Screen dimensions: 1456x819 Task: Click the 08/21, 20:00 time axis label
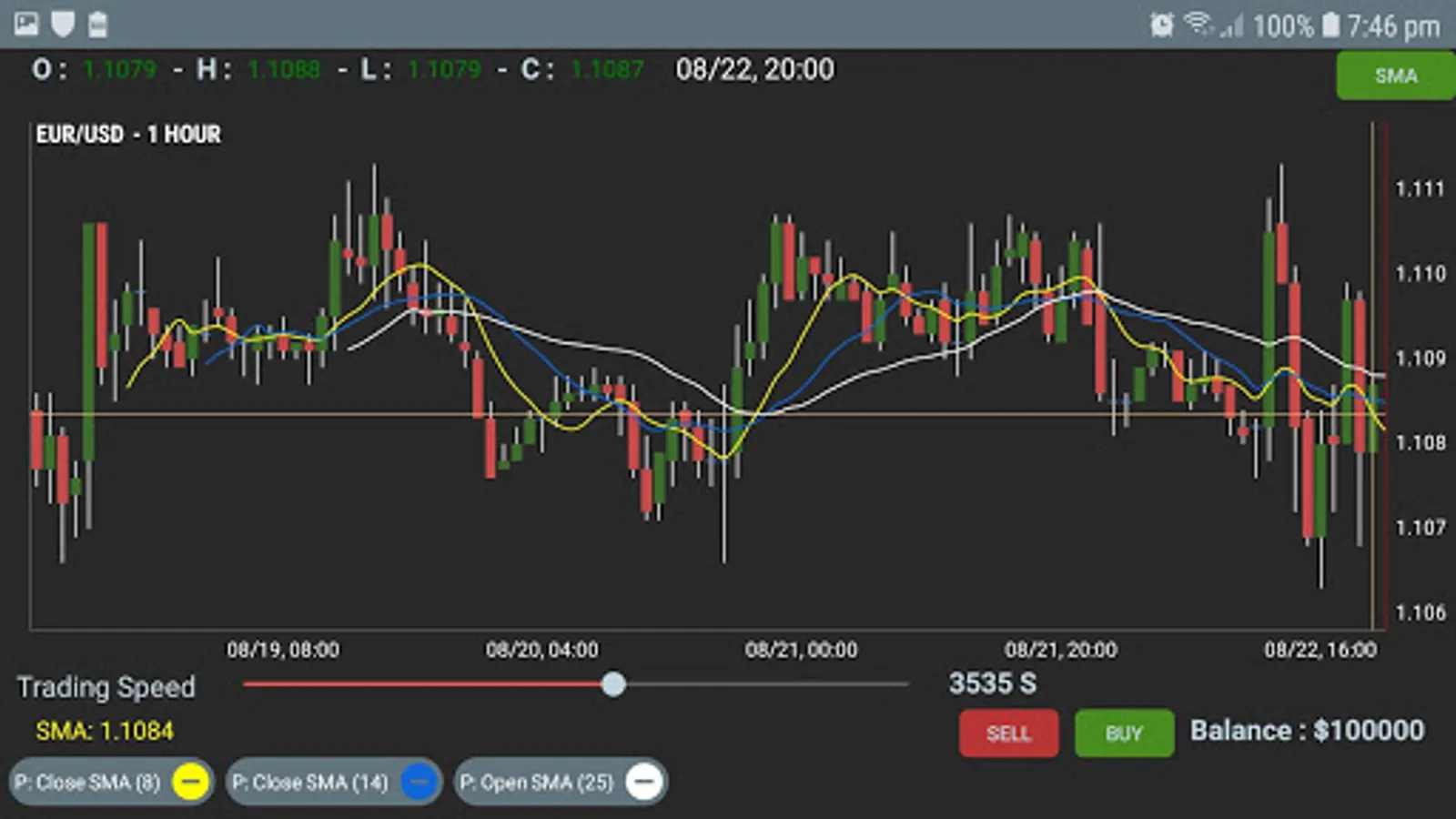pyautogui.click(x=1061, y=650)
